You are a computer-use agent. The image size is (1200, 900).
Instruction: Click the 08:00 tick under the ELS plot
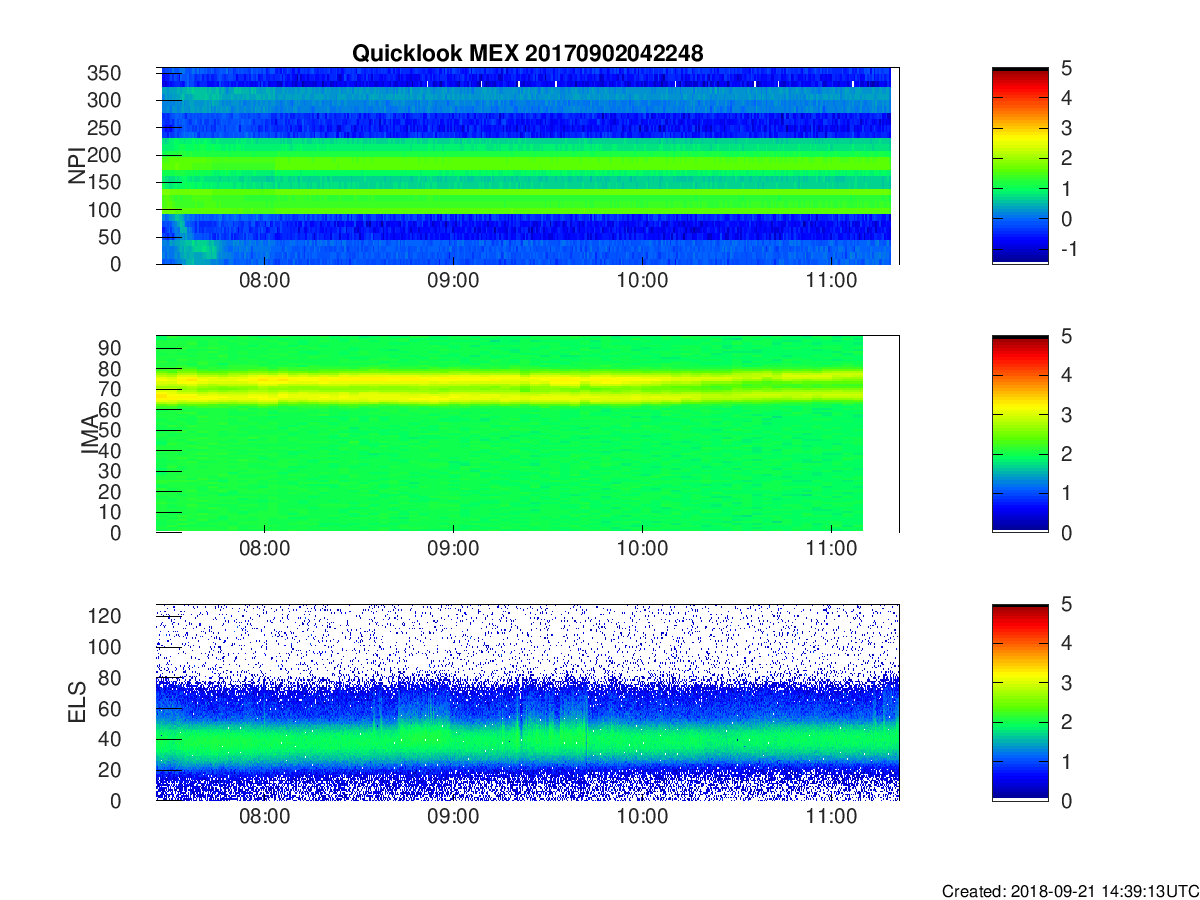[x=265, y=818]
